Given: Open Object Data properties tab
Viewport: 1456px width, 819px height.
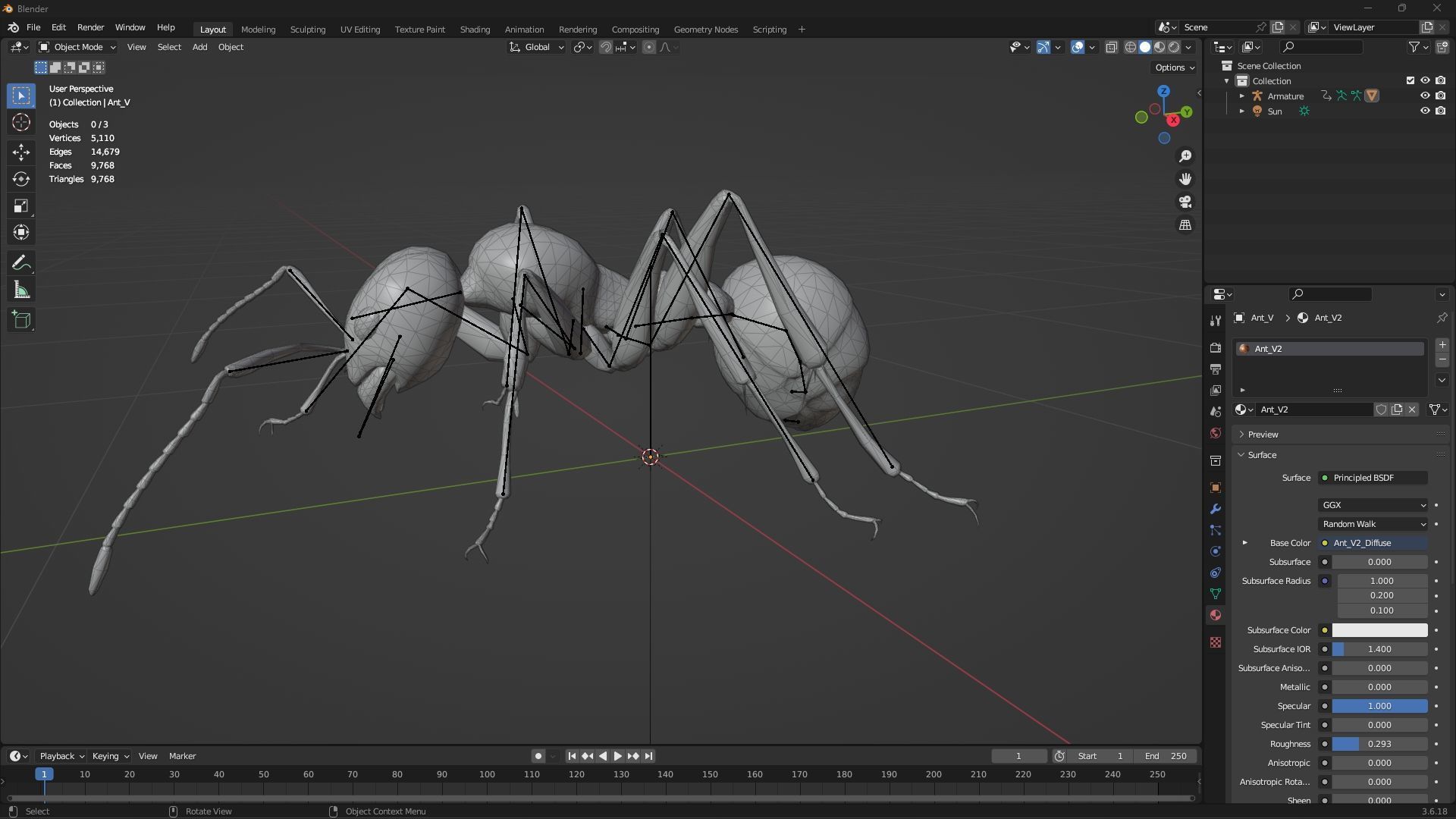Looking at the screenshot, I should click(x=1216, y=594).
